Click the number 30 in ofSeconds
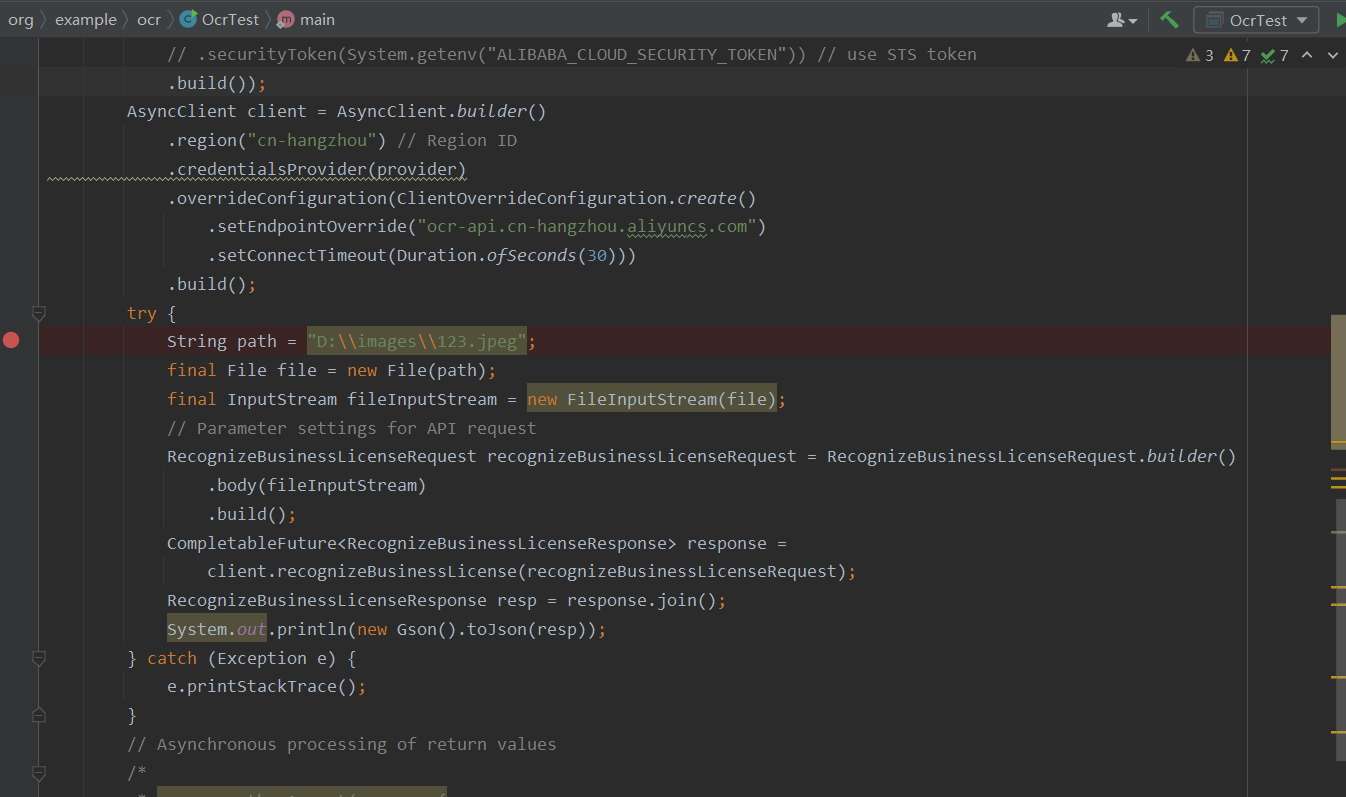The image size is (1346, 797). 597,256
